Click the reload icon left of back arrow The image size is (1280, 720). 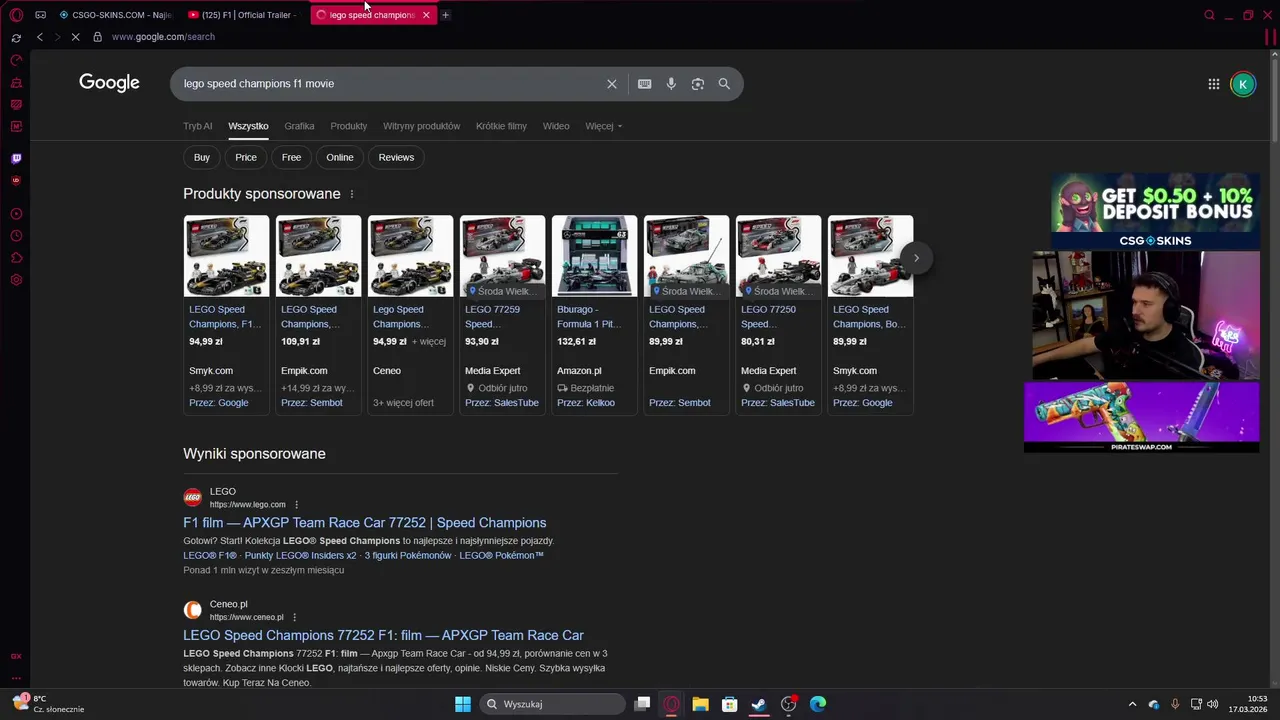pyautogui.click(x=16, y=37)
